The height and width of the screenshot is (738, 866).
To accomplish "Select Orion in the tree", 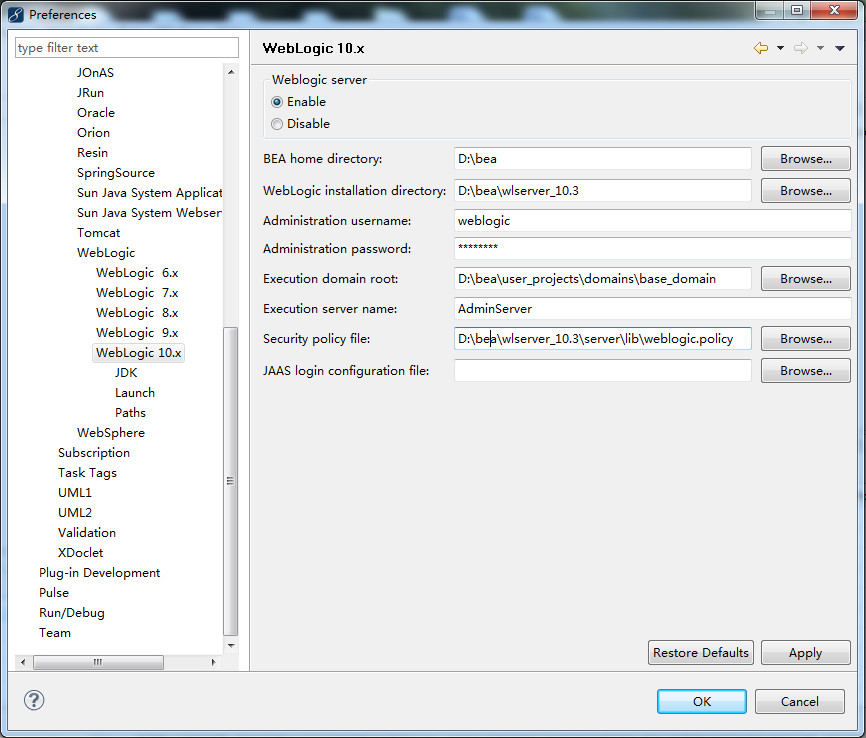I will [x=93, y=133].
